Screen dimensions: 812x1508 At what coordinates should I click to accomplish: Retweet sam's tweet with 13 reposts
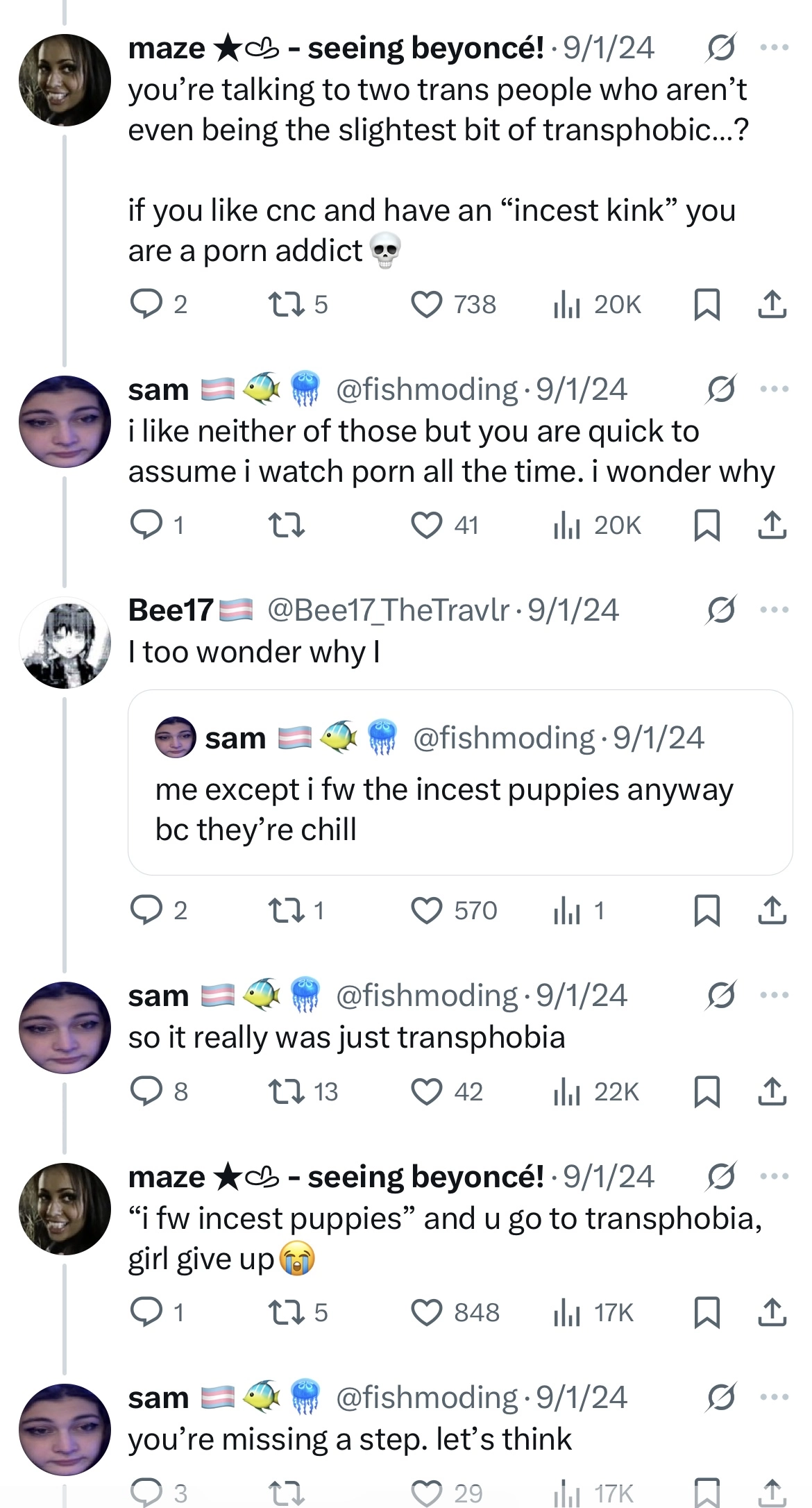tap(285, 1091)
